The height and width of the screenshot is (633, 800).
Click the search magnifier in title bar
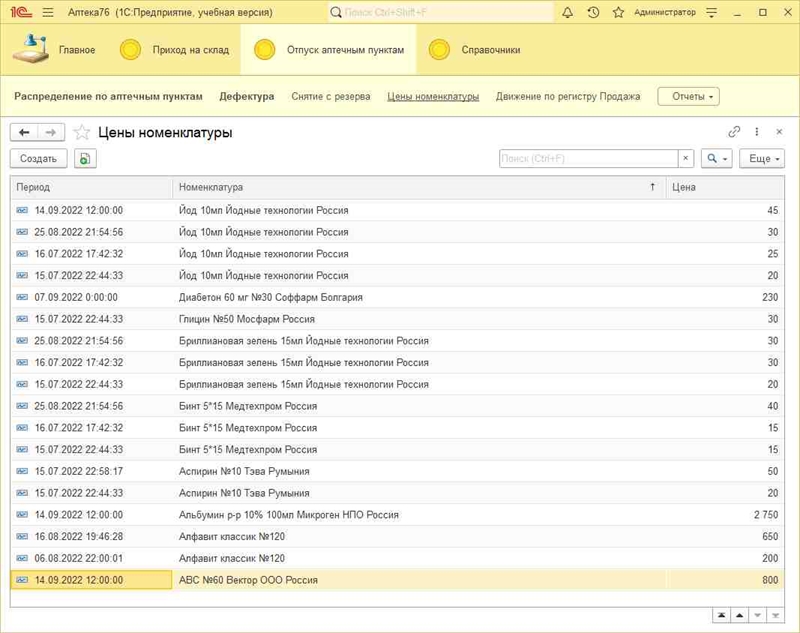click(x=336, y=12)
